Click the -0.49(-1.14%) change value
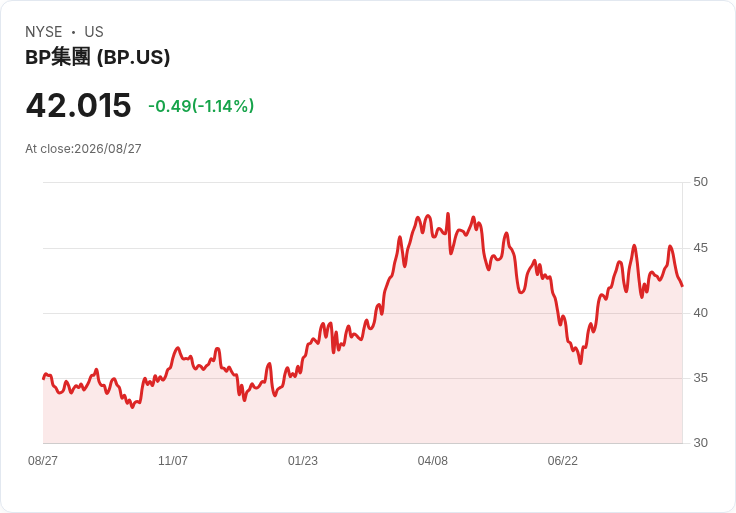736x513 pixels. pos(201,106)
